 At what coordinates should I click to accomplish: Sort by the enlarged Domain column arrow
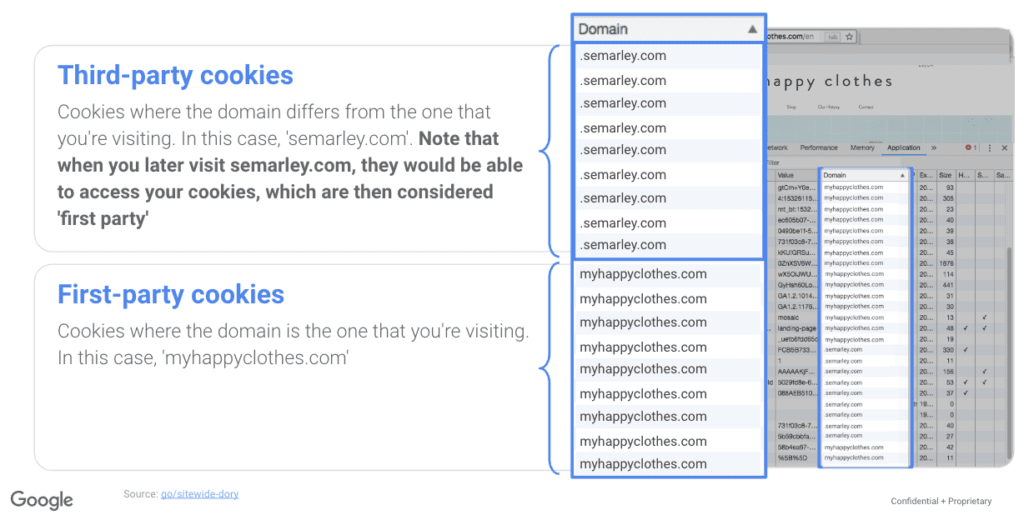[x=752, y=30]
